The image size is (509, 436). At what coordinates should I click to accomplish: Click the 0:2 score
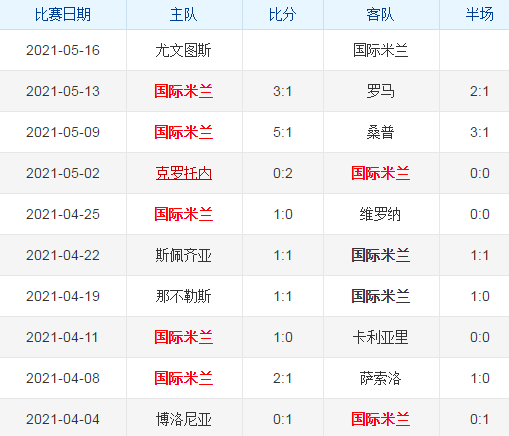(283, 173)
